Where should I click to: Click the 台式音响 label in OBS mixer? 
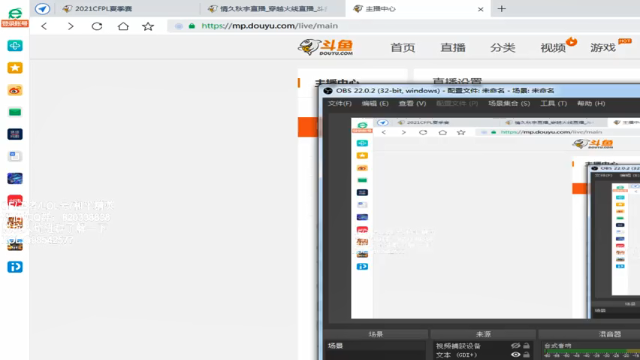coord(558,346)
